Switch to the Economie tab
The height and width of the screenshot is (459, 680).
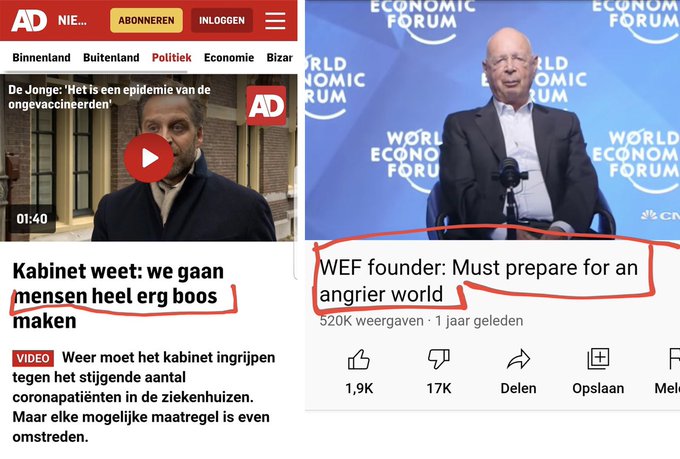229,58
